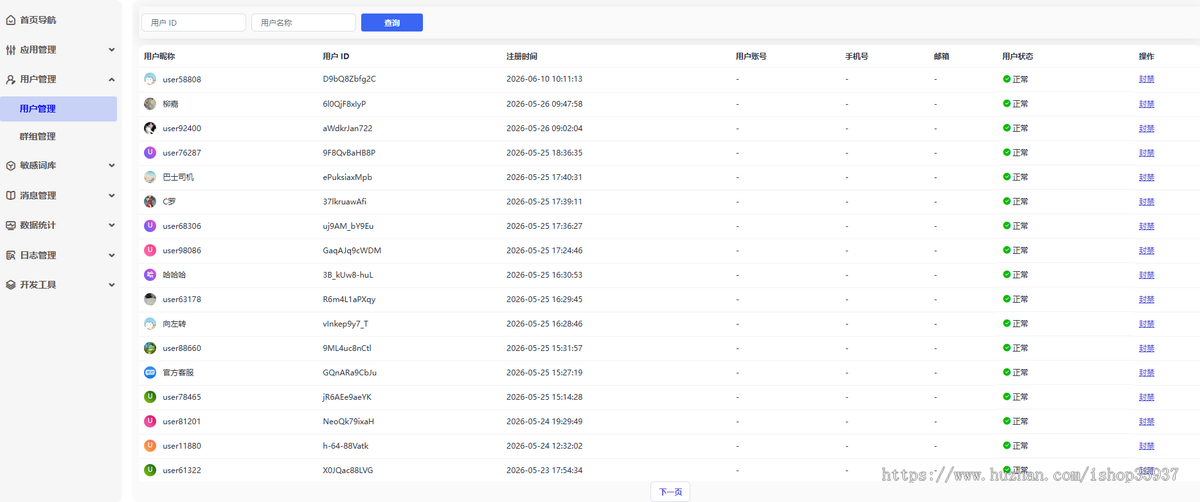1200x502 pixels.
Task: Click 封禁 link for user58808
Action: [1146, 79]
